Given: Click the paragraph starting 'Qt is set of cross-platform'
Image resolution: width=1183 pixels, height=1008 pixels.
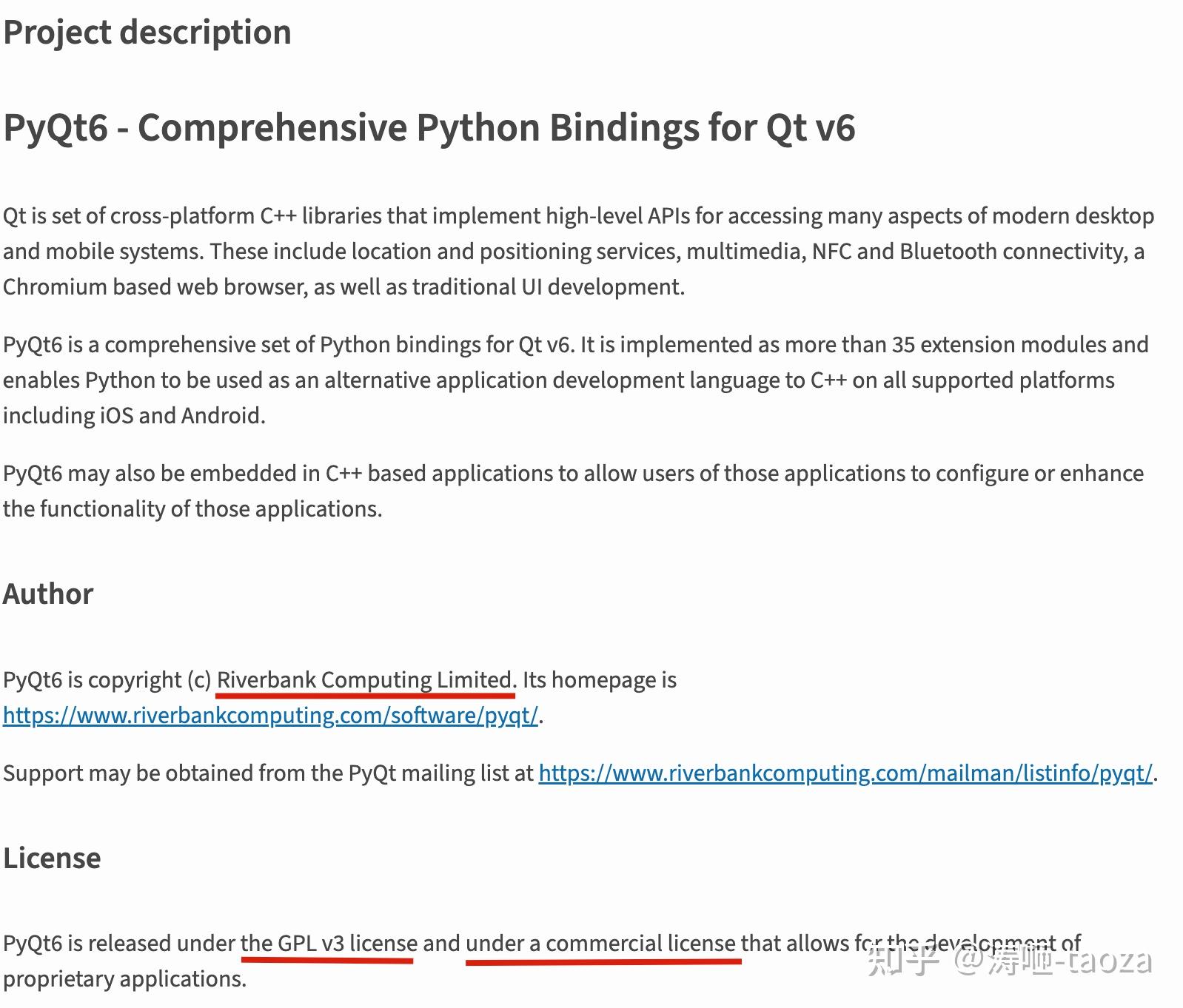Looking at the screenshot, I should point(579,251).
